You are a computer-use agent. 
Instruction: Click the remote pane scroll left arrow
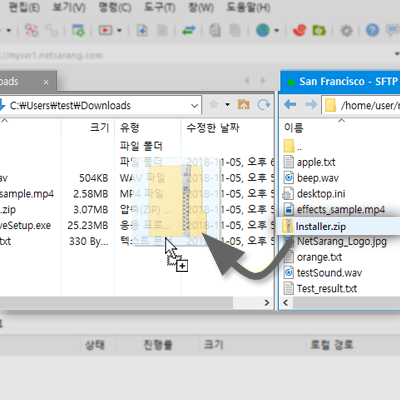coord(286,303)
